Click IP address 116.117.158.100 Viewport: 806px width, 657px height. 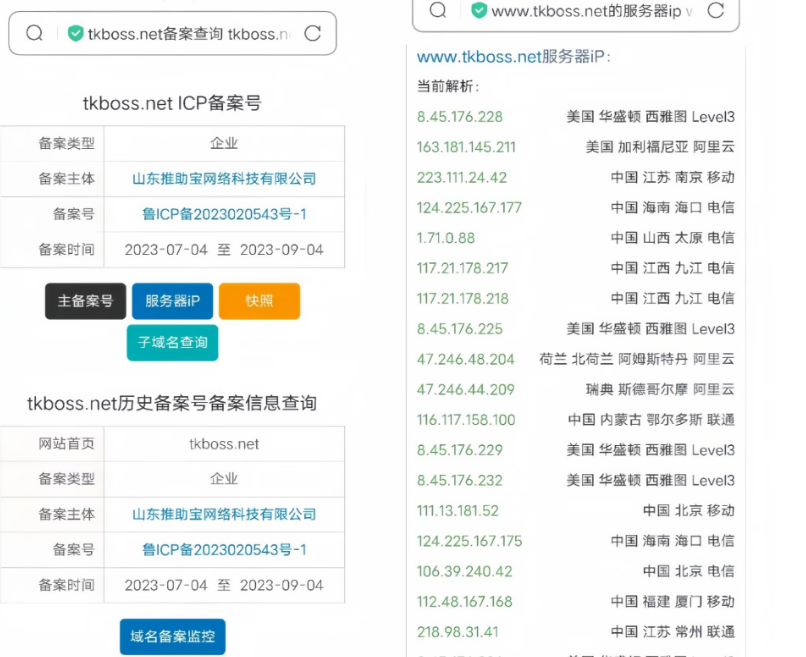pyautogui.click(x=466, y=420)
